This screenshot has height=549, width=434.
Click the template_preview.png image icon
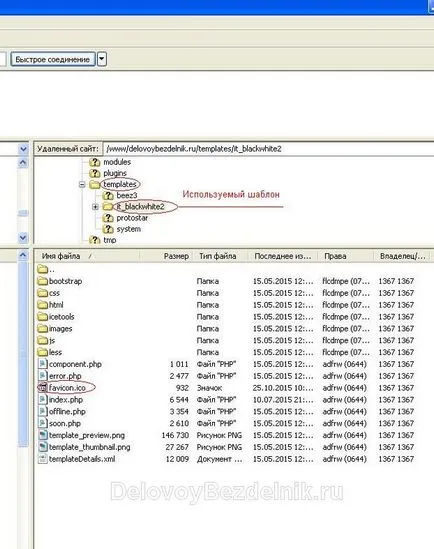coord(43,435)
